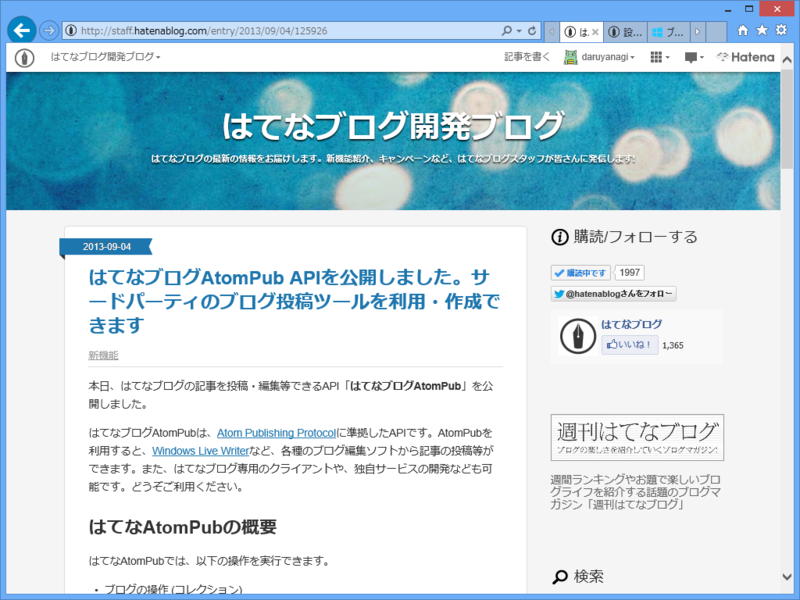Viewport: 800px width, 600px height.
Task: Open Favorites with the star icon
Action: [762, 31]
